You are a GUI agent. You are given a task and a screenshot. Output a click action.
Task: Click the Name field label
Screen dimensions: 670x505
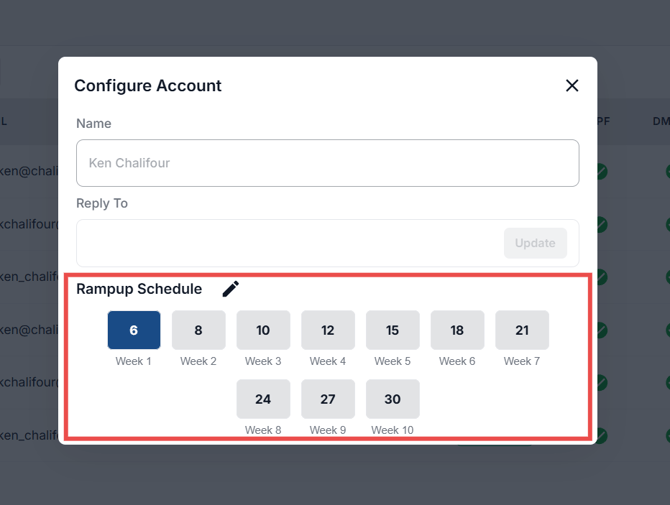[94, 124]
